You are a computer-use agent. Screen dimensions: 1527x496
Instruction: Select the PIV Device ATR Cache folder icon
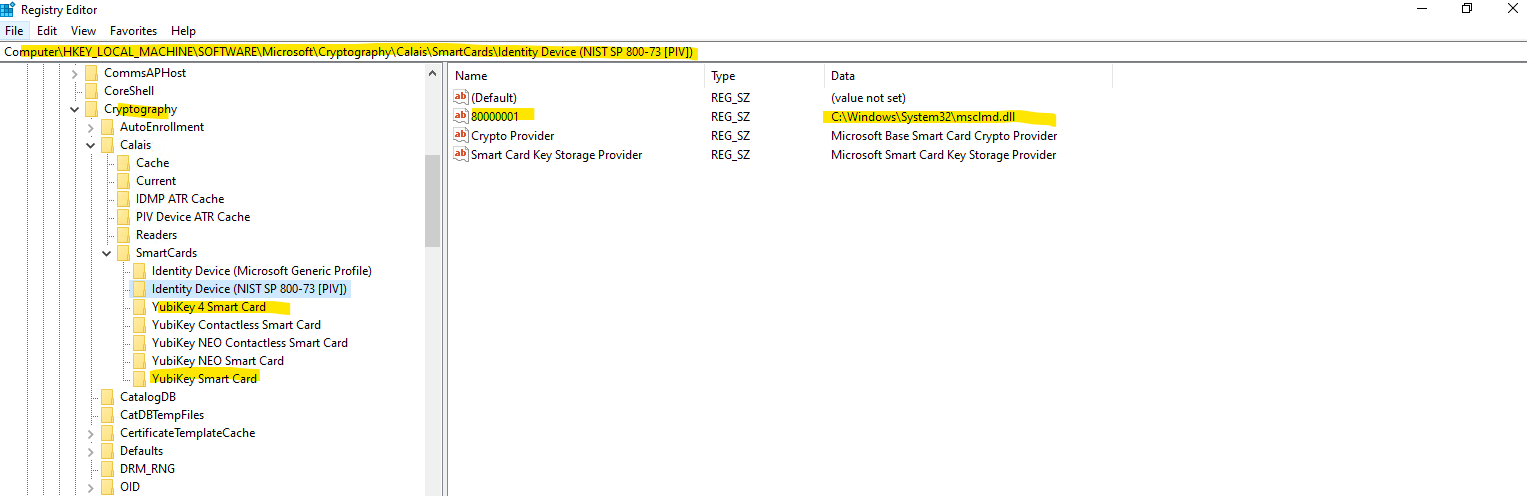(124, 217)
